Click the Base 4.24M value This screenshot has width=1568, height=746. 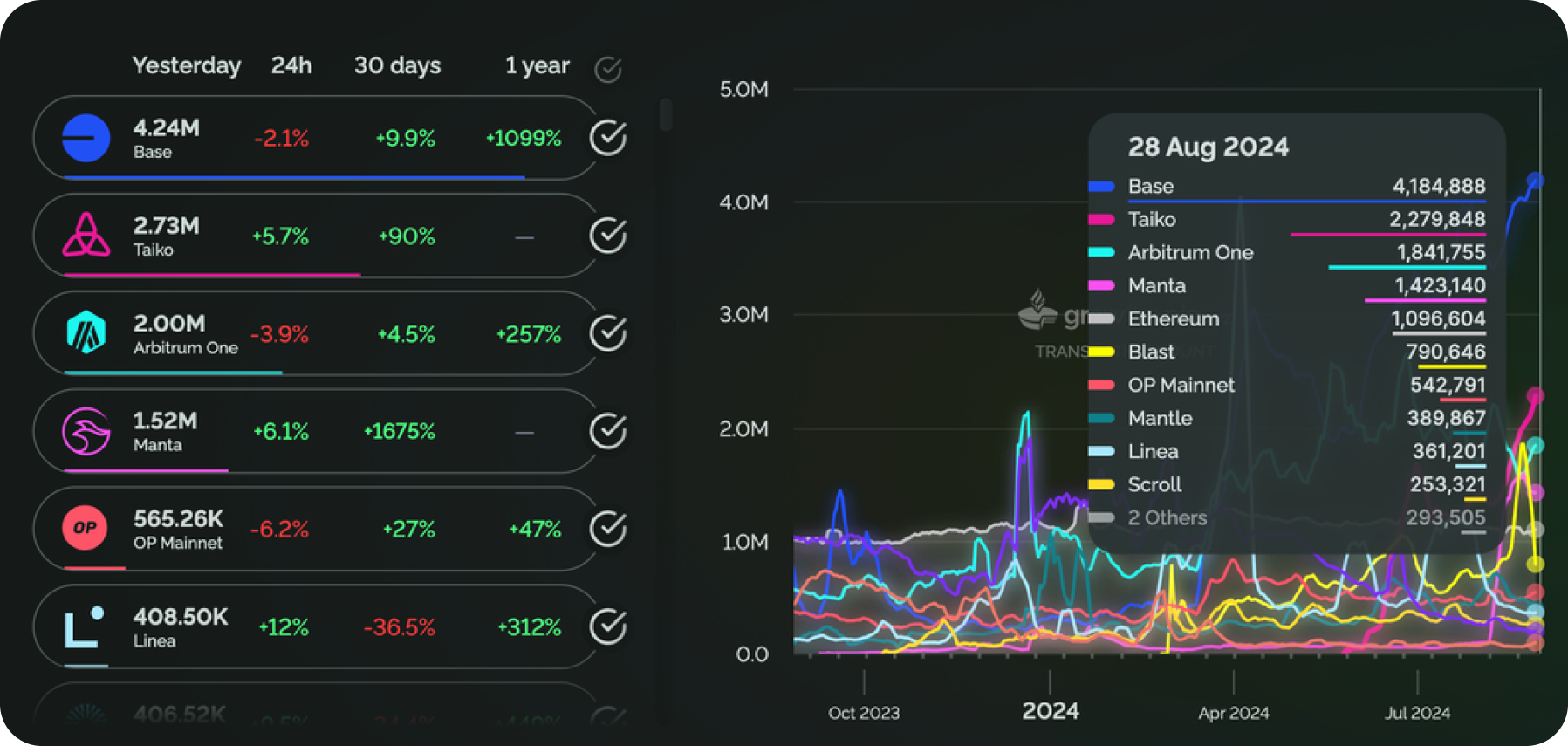(x=167, y=127)
